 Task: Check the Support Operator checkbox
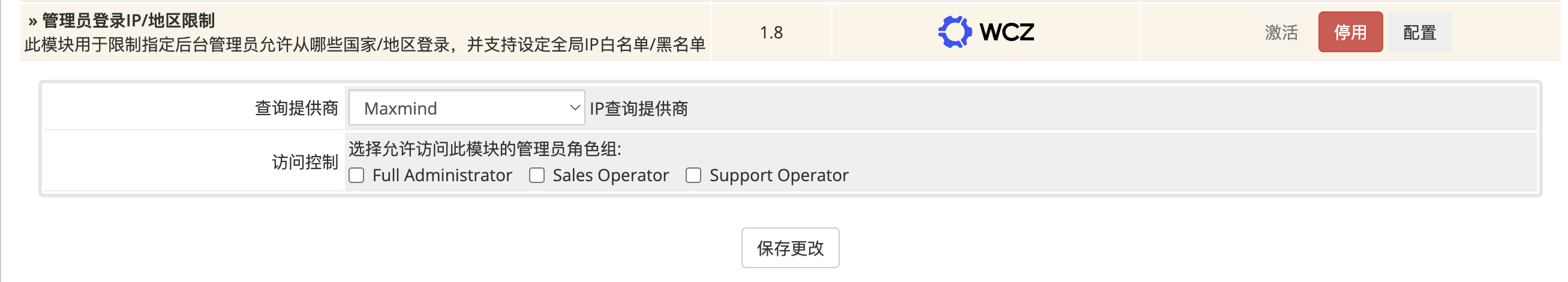point(693,175)
